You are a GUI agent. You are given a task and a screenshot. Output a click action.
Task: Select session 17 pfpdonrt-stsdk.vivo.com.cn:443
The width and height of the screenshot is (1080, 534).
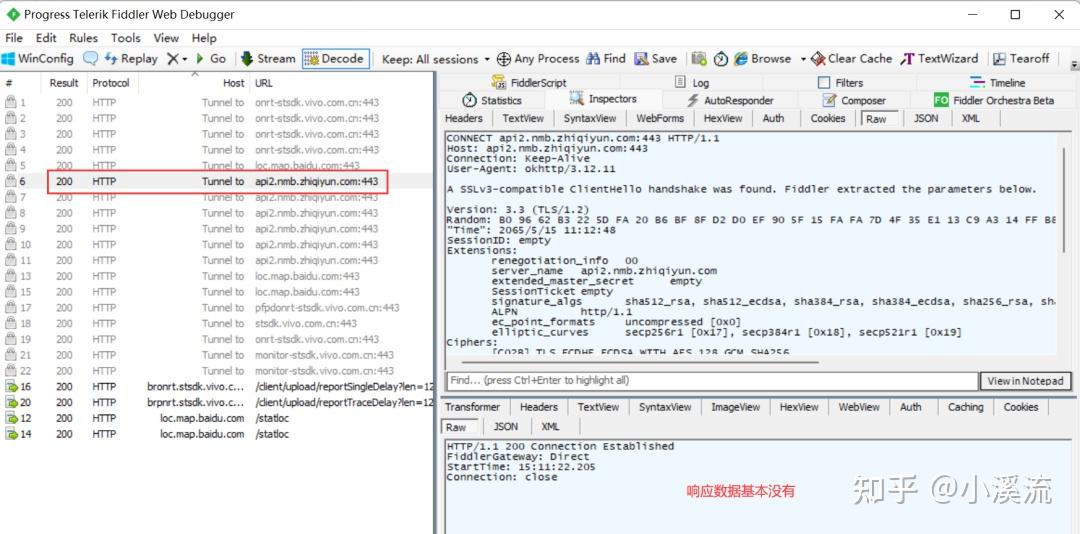pyautogui.click(x=217, y=307)
